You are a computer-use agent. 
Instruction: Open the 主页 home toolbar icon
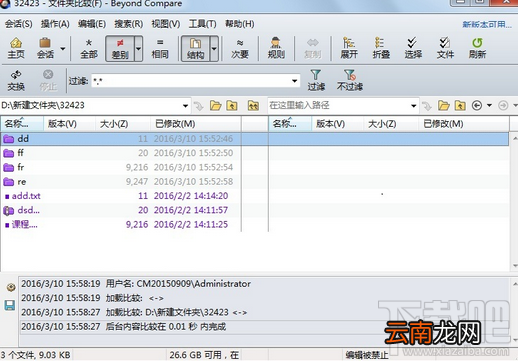click(x=16, y=48)
